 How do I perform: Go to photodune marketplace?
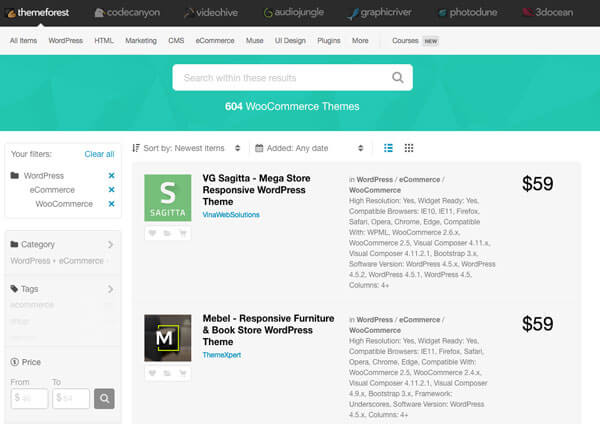pos(468,13)
